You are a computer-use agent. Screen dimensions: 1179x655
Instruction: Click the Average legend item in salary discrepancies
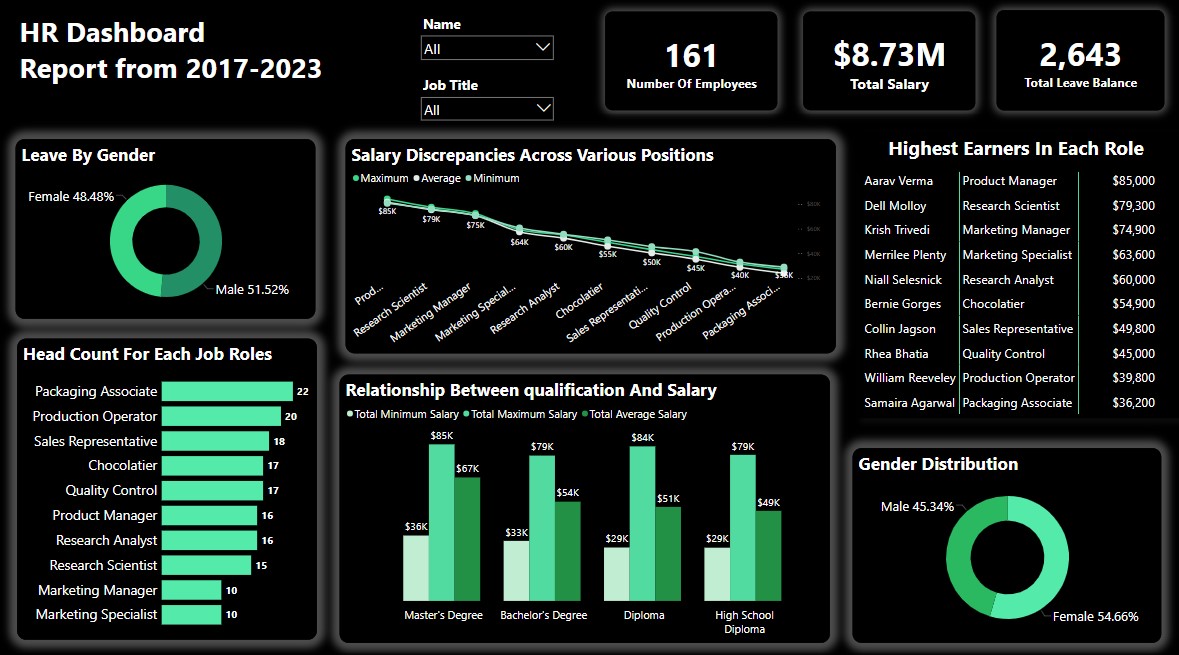437,178
